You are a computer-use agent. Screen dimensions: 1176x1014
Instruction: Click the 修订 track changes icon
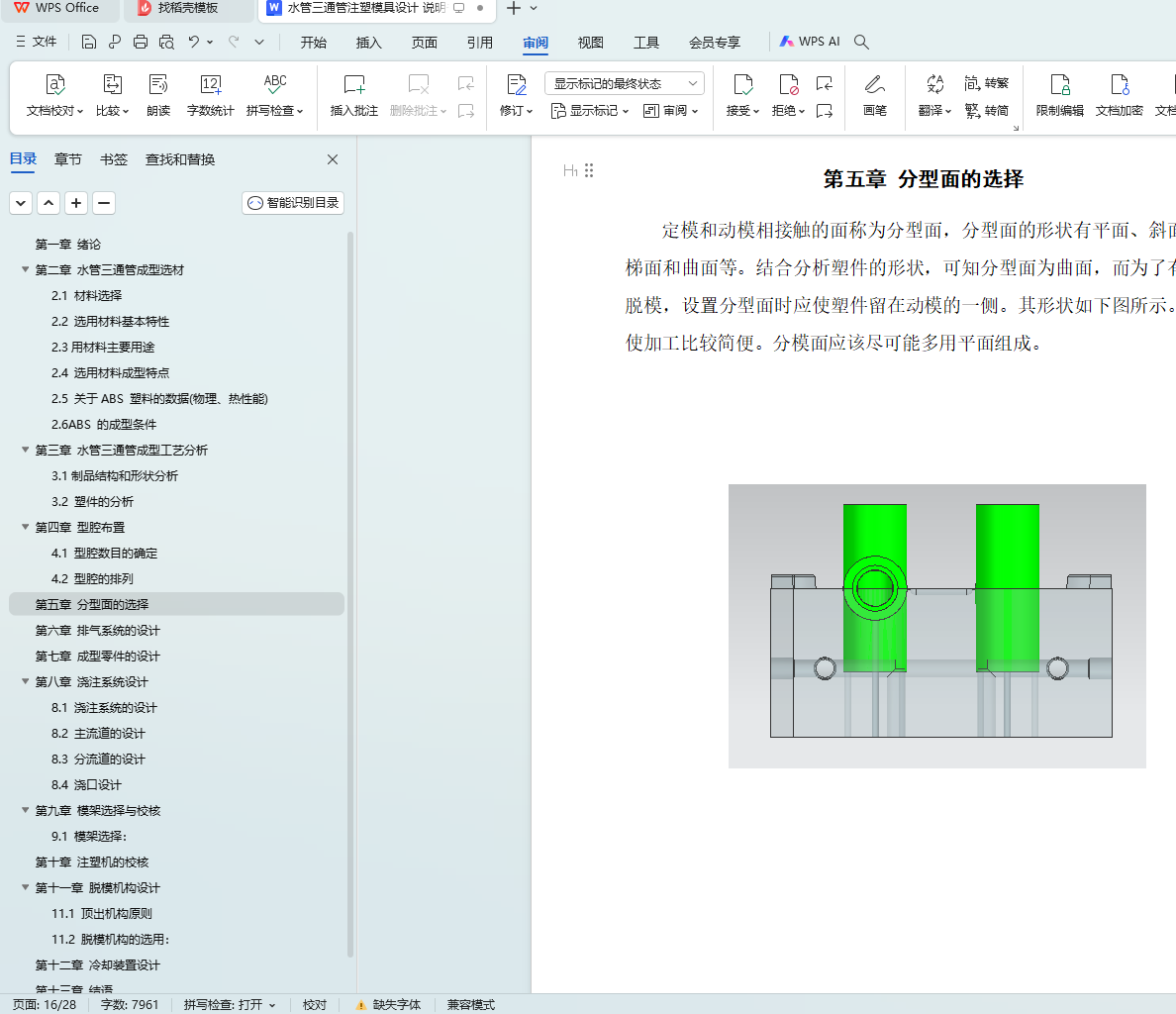[x=517, y=84]
